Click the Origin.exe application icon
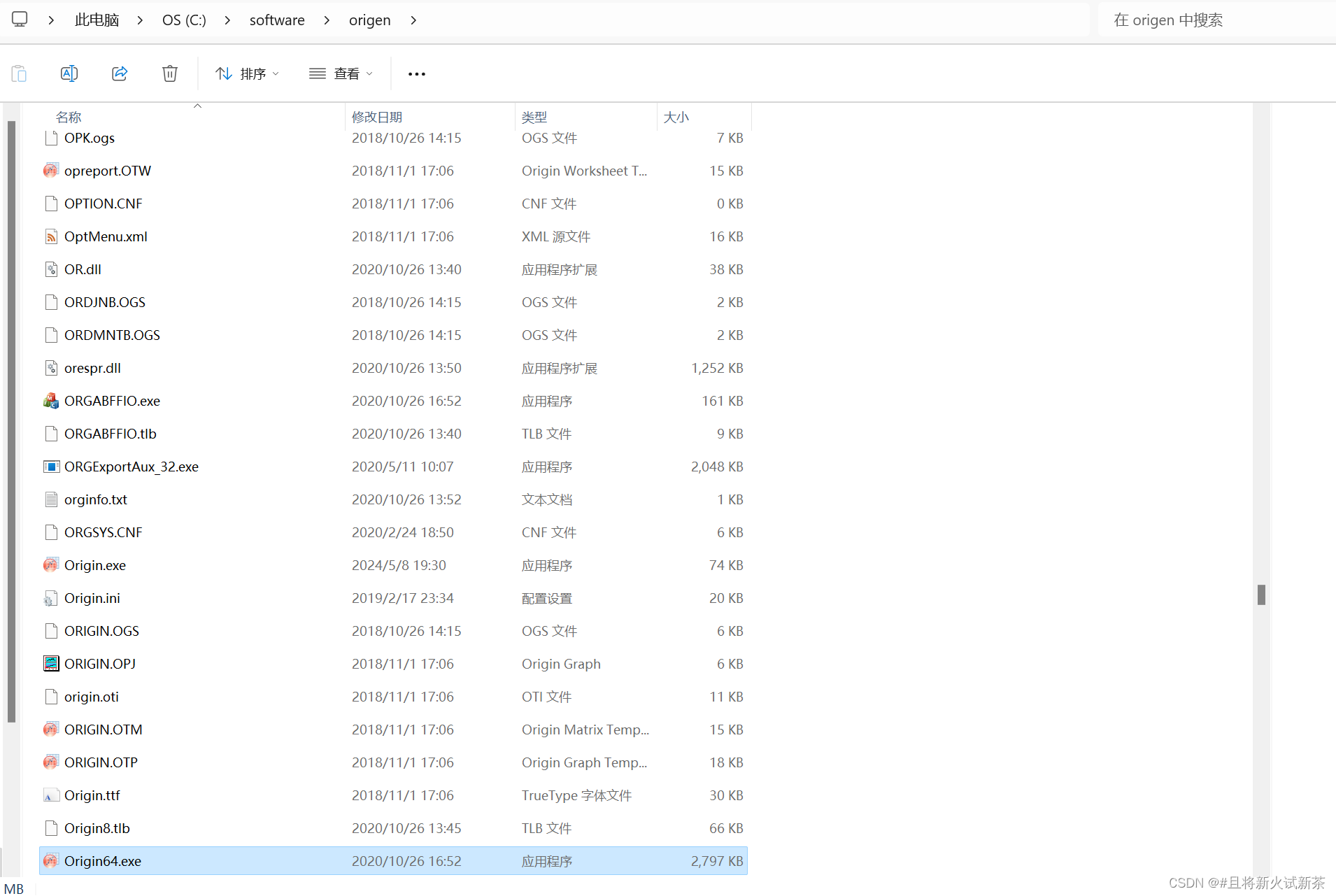 point(51,565)
